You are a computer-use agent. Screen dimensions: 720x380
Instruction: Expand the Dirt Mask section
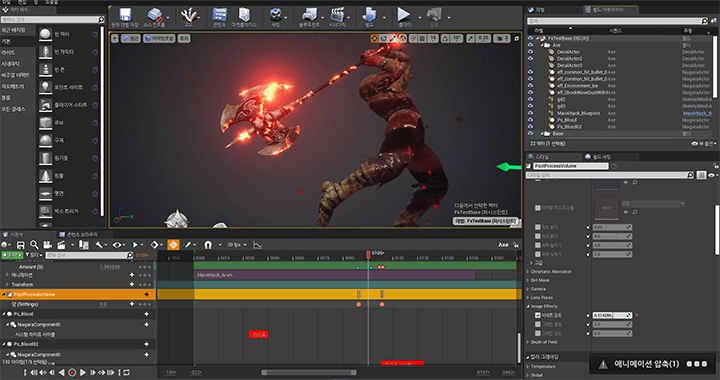pos(528,280)
